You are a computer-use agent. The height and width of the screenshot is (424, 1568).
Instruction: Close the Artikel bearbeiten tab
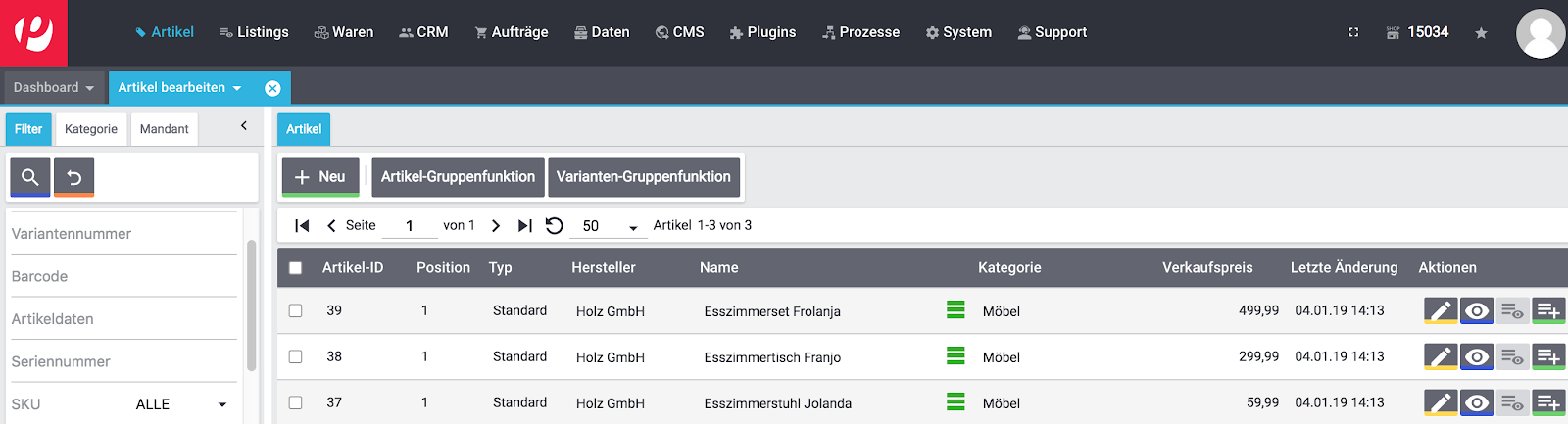coord(272,88)
